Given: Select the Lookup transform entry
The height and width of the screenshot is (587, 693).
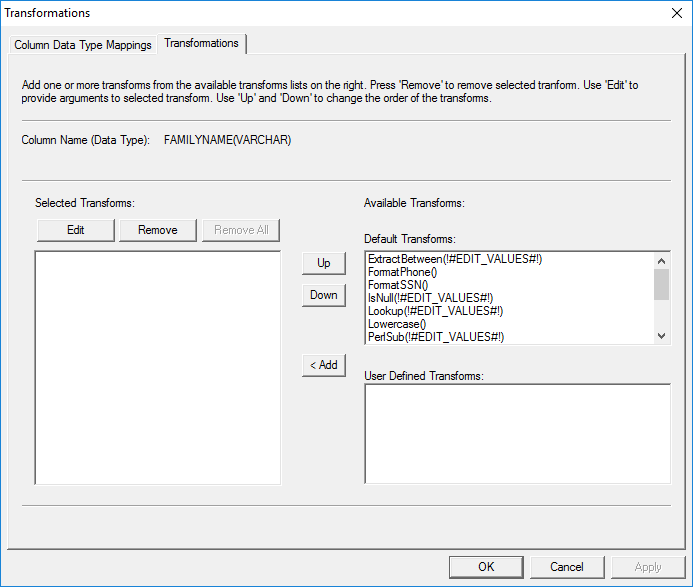Looking at the screenshot, I should (x=434, y=311).
